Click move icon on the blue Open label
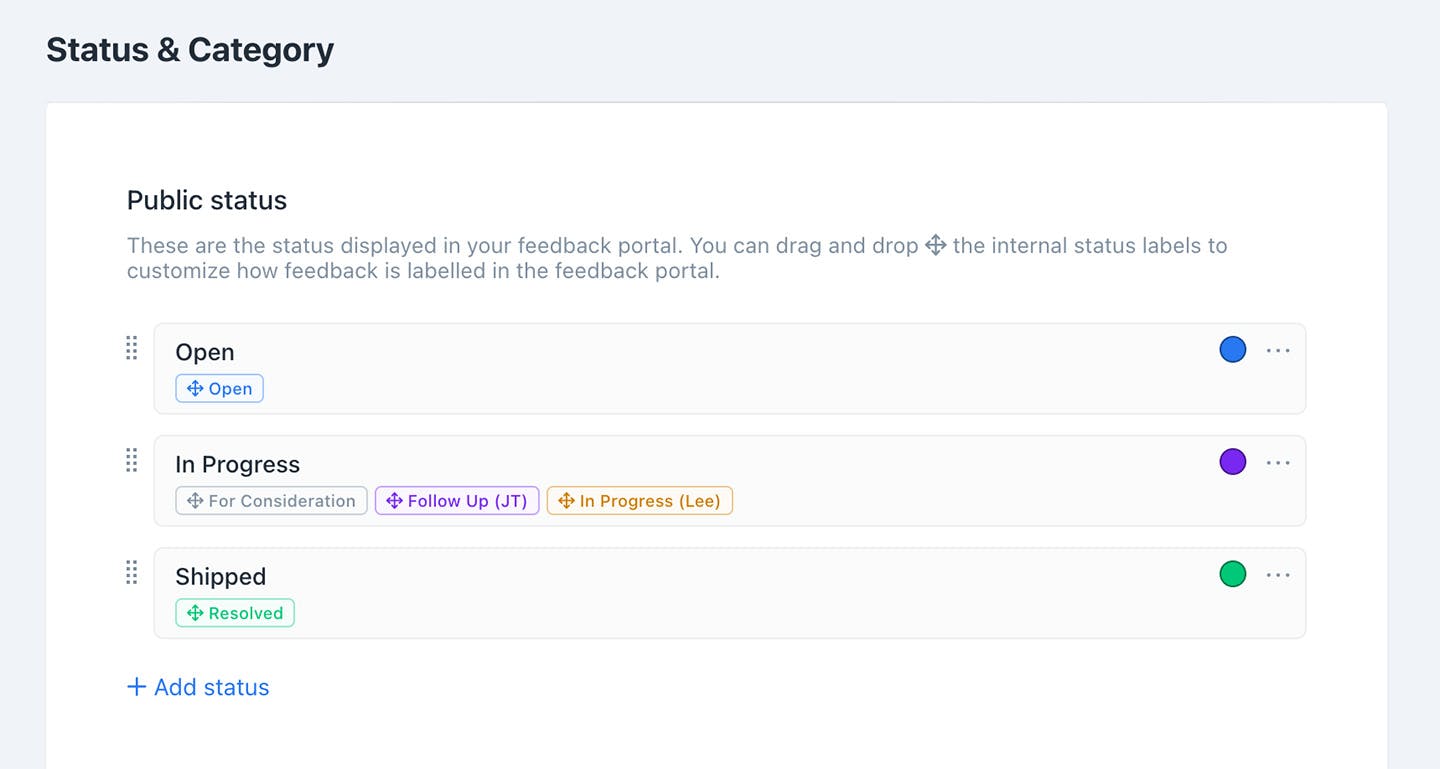This screenshot has height=769, width=1440. [195, 389]
